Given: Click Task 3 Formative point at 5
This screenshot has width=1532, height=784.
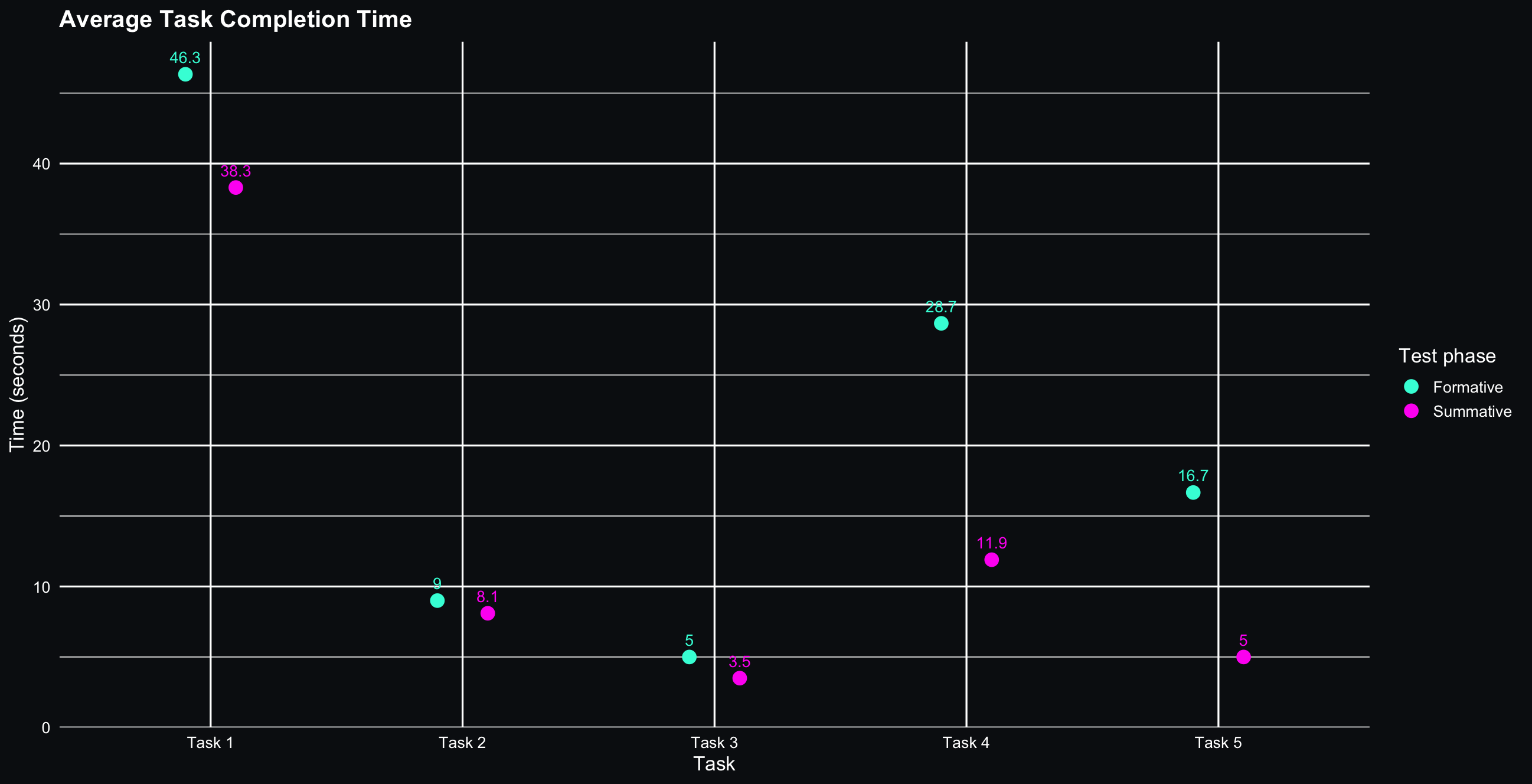Looking at the screenshot, I should coord(690,656).
